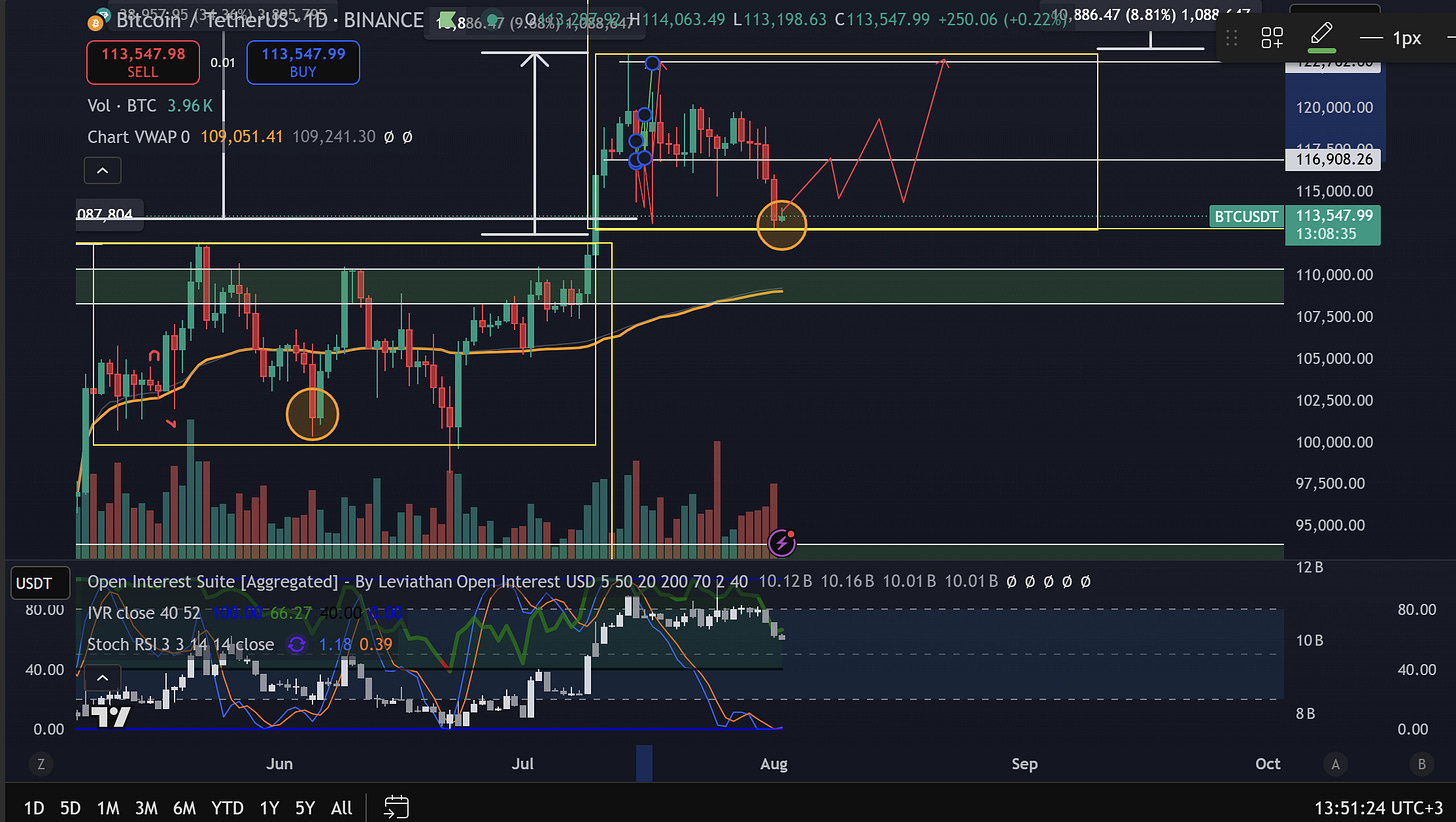Select the 3M time range
This screenshot has height=822, width=1456.
(146, 807)
